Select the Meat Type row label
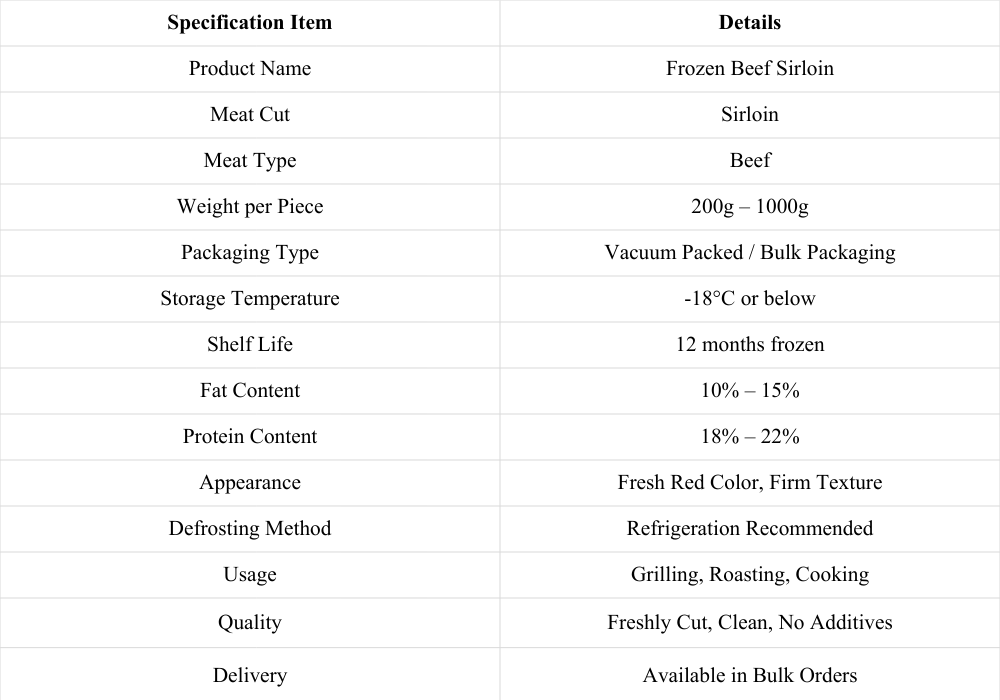 [249, 161]
